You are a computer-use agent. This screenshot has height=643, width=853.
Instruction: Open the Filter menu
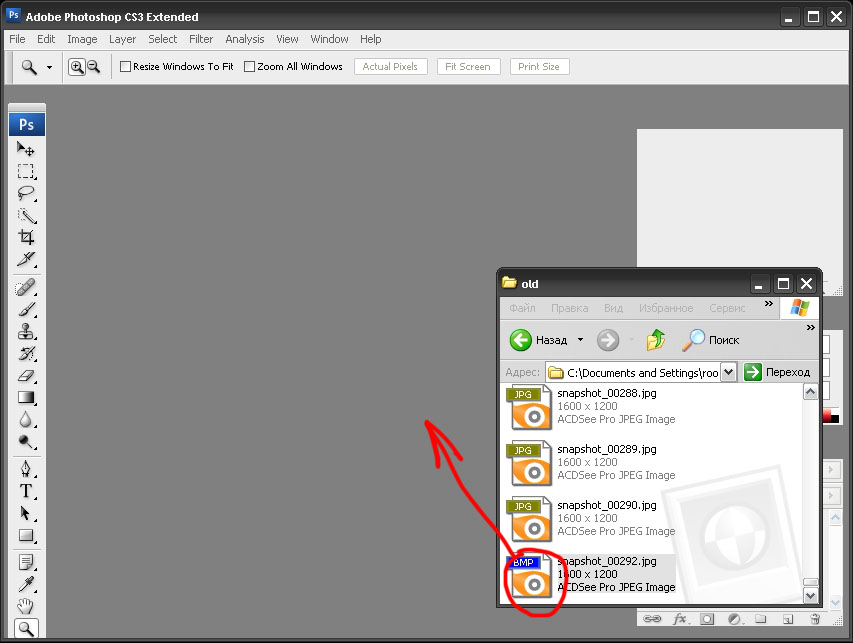(x=201, y=39)
